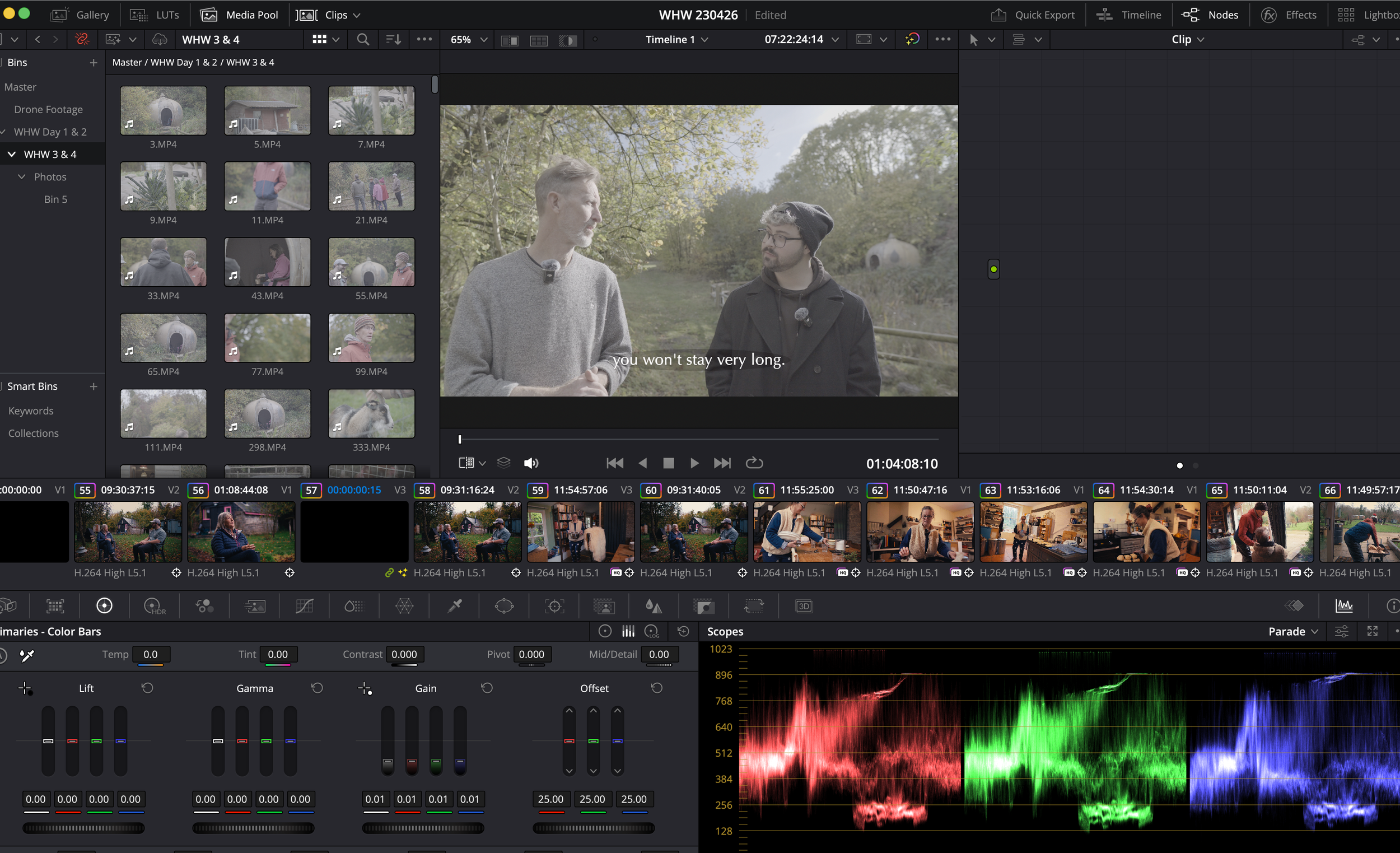The height and width of the screenshot is (853, 1400).
Task: Toggle the Timeline panel in top bar
Action: tap(1129, 15)
